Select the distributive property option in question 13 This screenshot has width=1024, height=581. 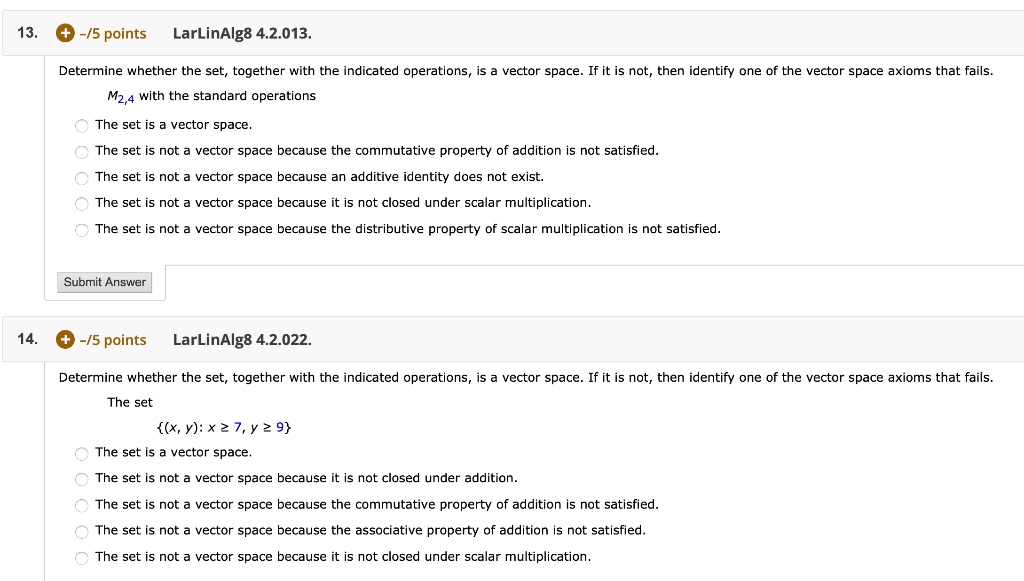pyautogui.click(x=81, y=230)
